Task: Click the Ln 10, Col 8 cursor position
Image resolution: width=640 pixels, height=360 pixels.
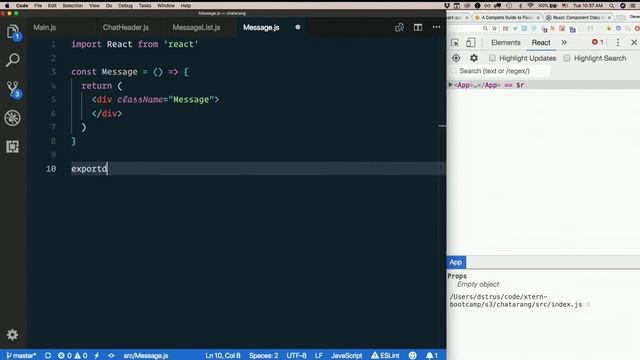Action: click(x=223, y=356)
